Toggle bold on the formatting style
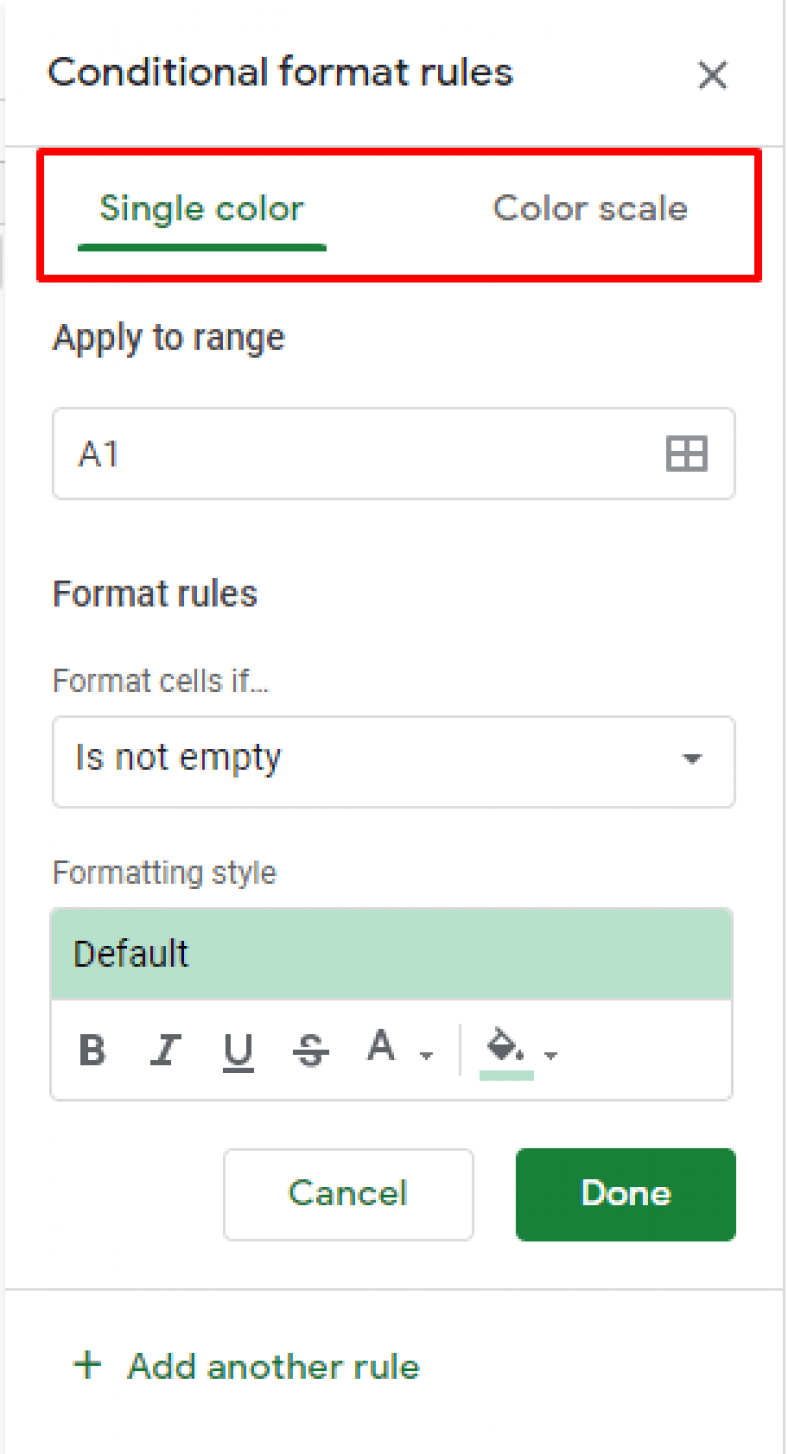This screenshot has width=788, height=1454. click(x=92, y=1050)
